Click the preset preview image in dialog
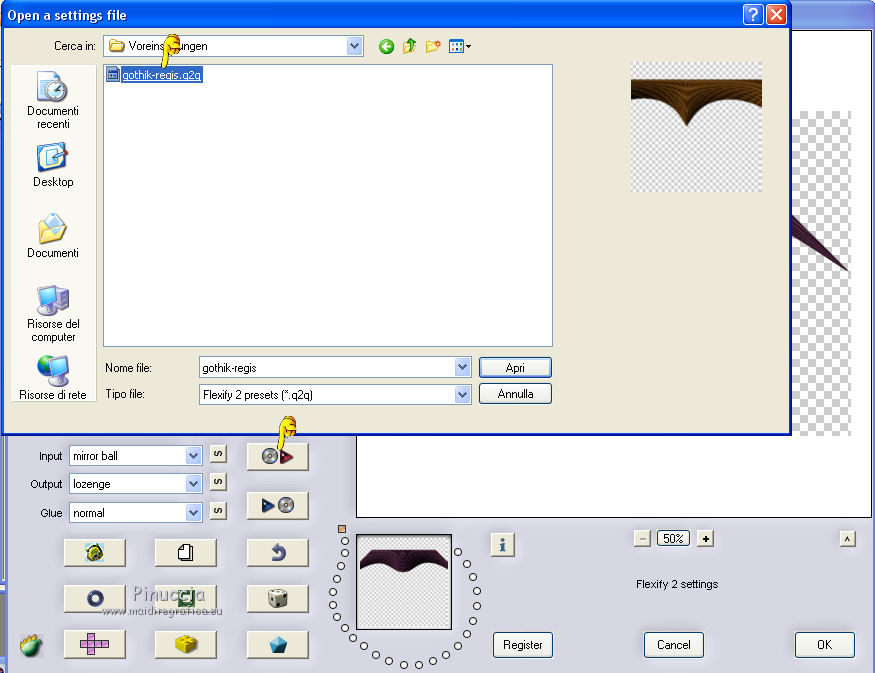Screen dimensions: 875x673 point(696,127)
